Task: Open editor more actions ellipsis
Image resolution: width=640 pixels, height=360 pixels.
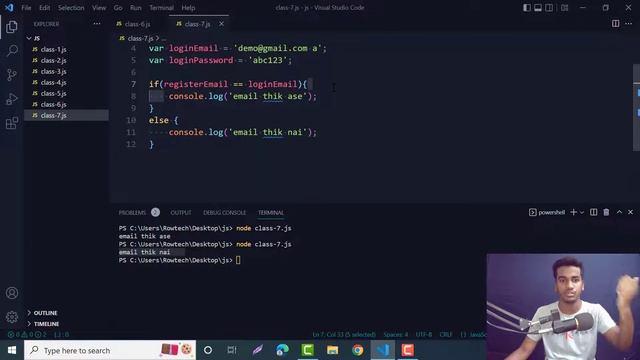Action: [629, 24]
